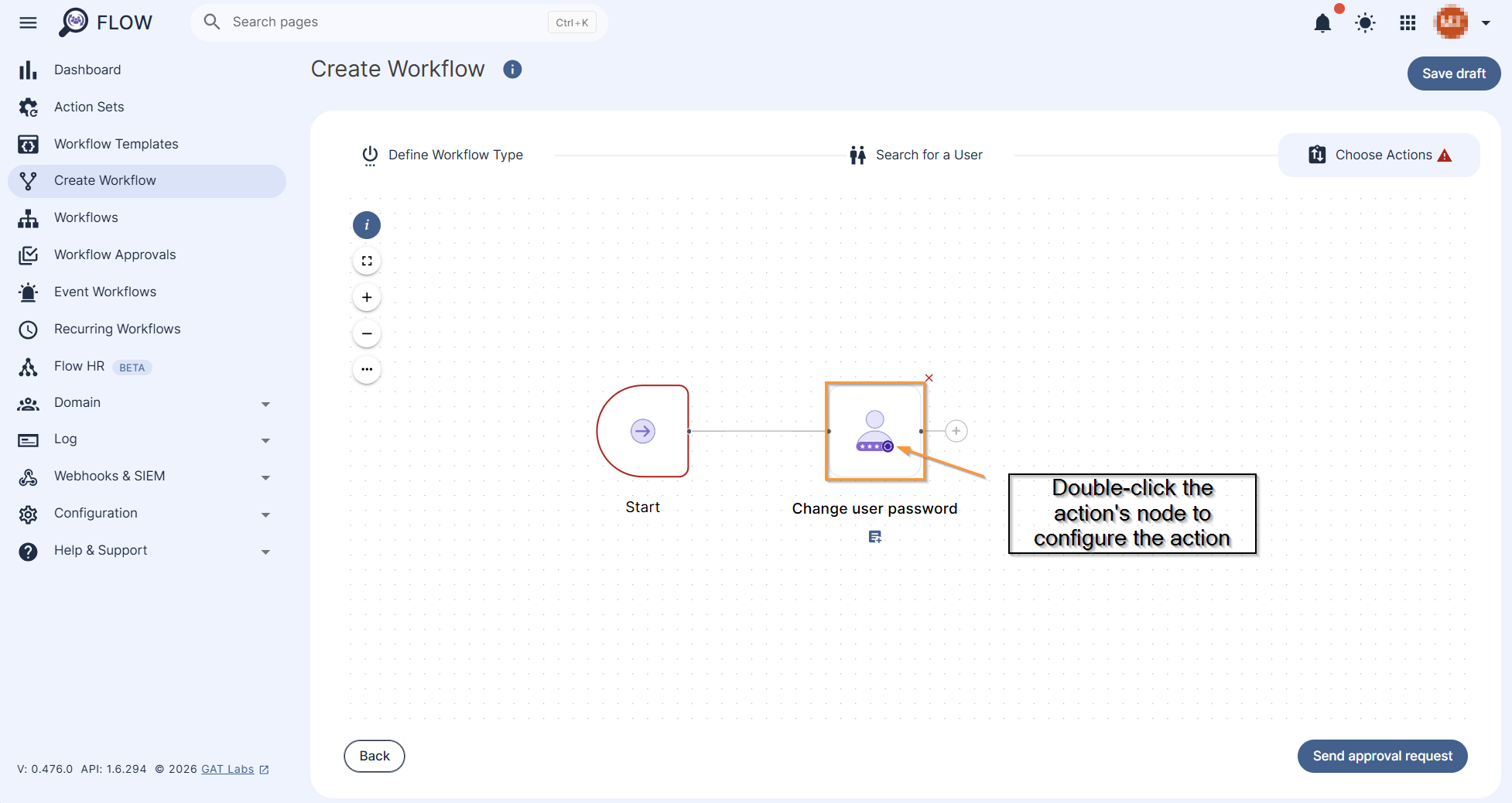
Task: Go to Define Workflow Type step
Action: point(443,155)
